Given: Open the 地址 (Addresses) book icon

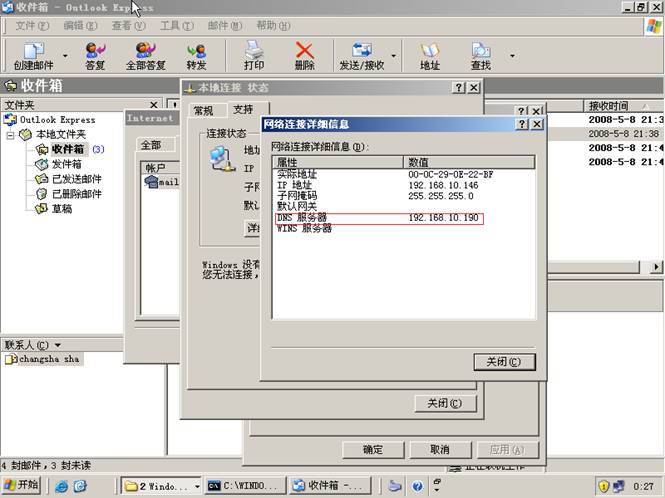Looking at the screenshot, I should pyautogui.click(x=430, y=51).
